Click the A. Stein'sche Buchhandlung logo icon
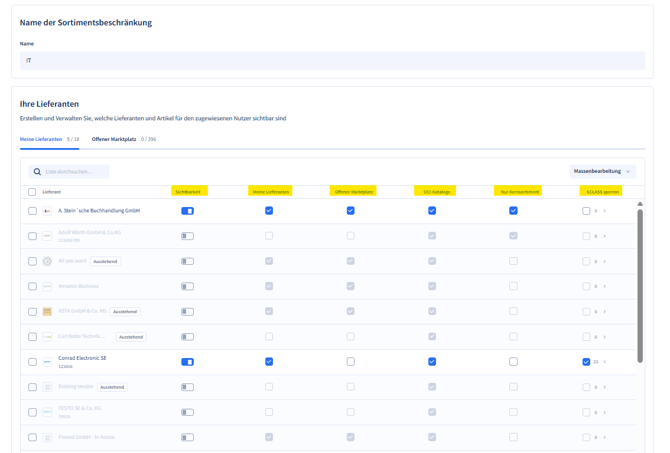This screenshot has height=453, width=670. click(x=47, y=211)
